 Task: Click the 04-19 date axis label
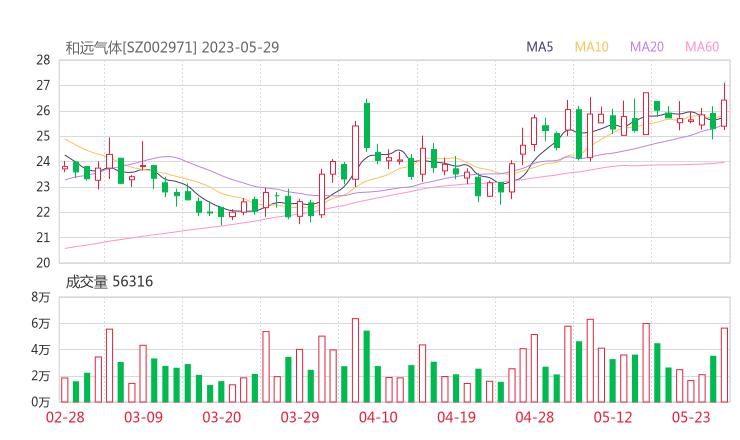point(456,417)
